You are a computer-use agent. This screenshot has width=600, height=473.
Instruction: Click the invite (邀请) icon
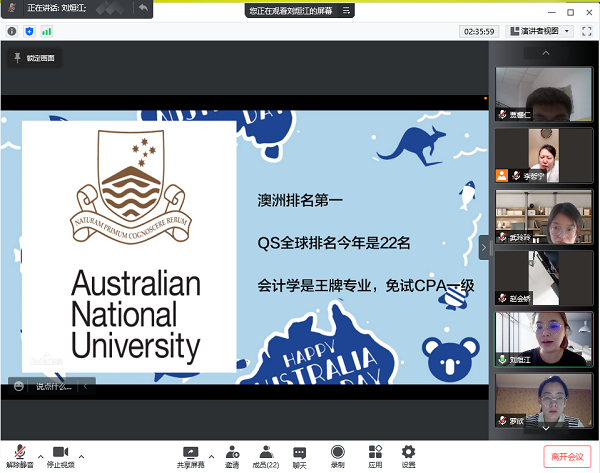coord(232,455)
